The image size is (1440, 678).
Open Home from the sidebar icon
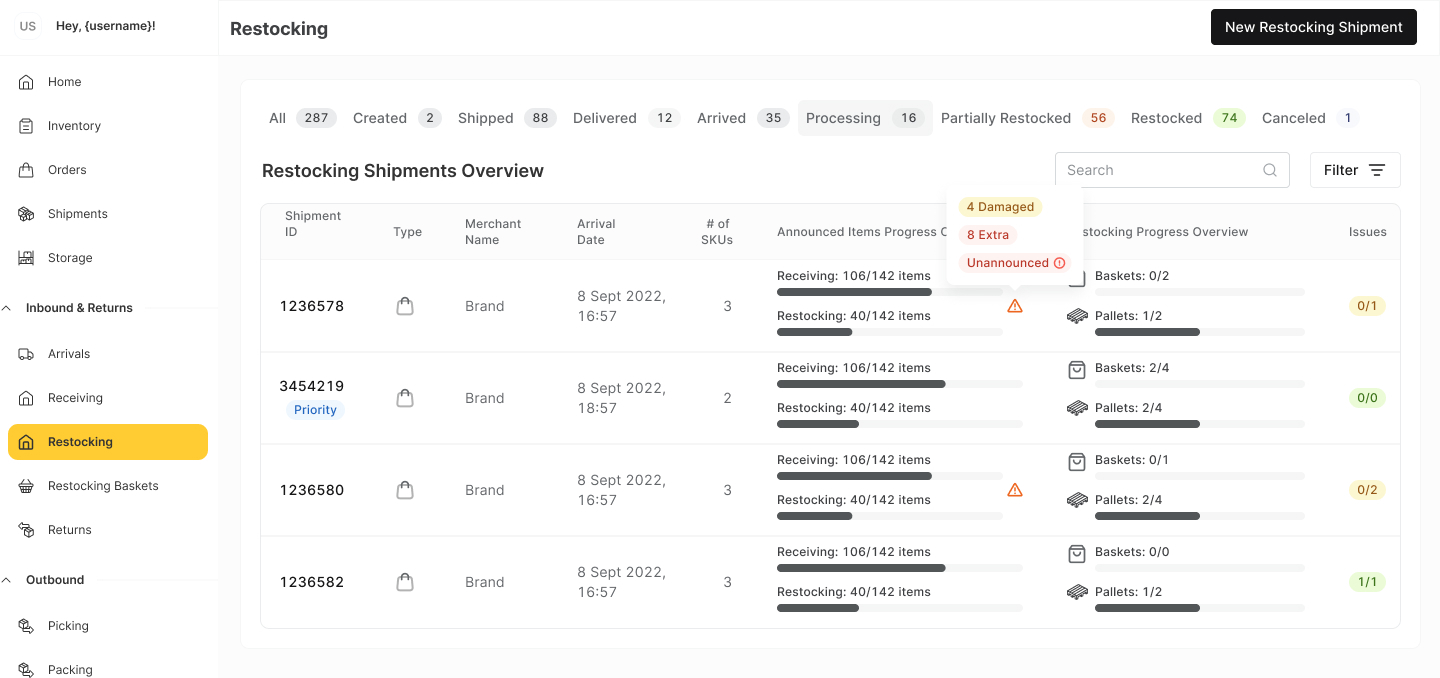tap(27, 82)
